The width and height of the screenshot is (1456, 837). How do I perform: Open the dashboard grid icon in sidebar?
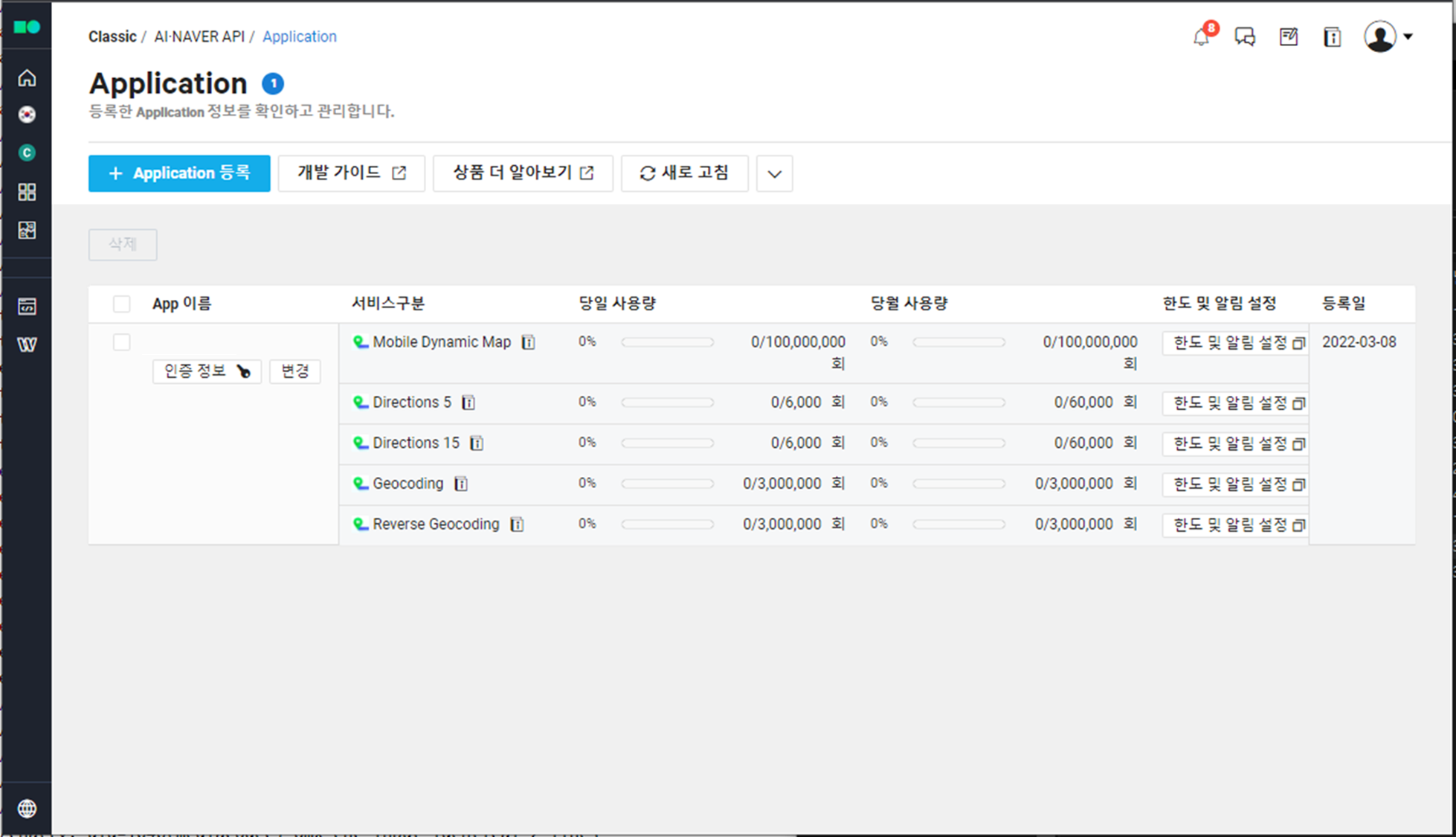[28, 192]
